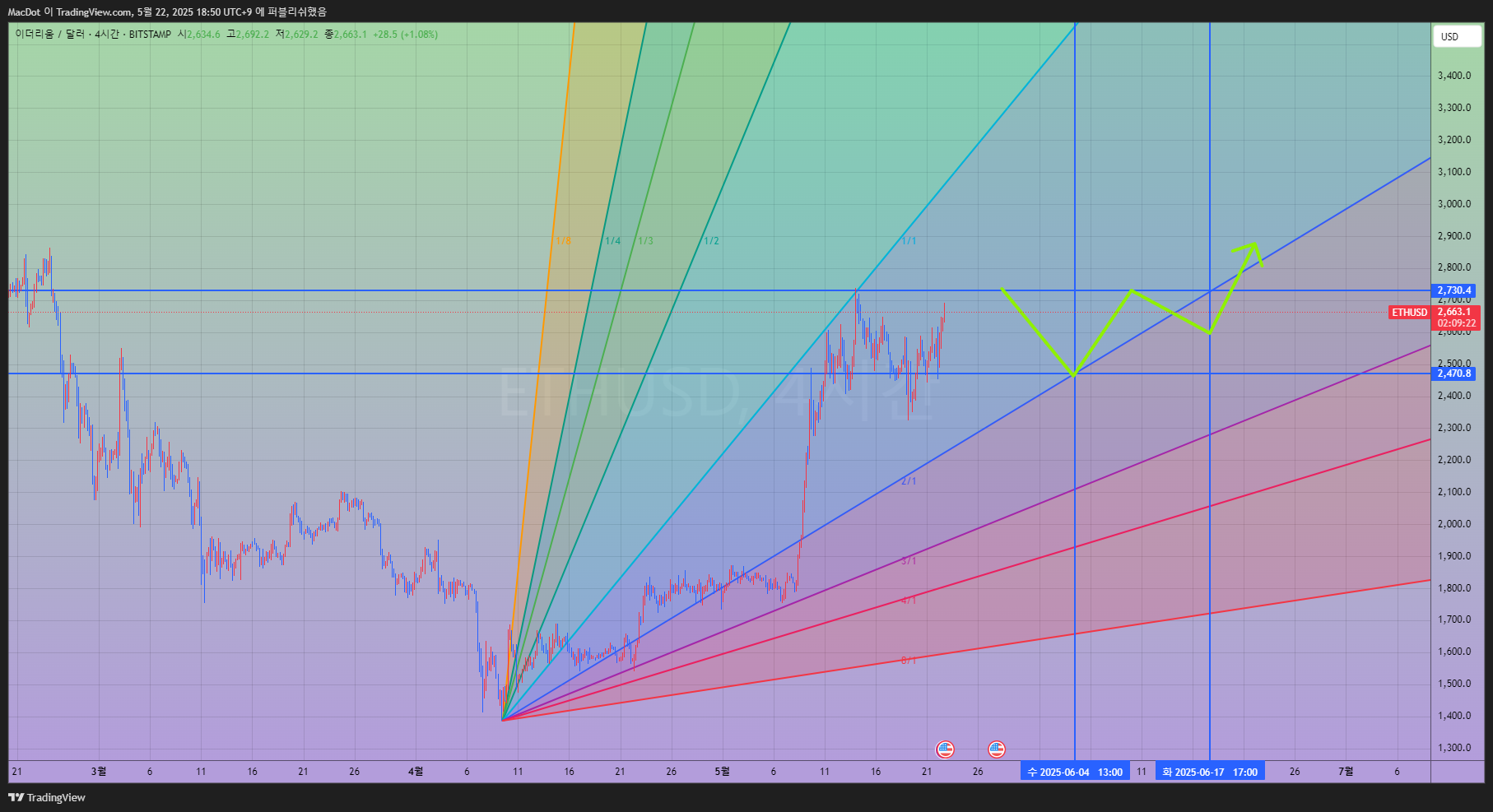Click the 3,400.0 price axis label
The image size is (1493, 812).
(1454, 76)
